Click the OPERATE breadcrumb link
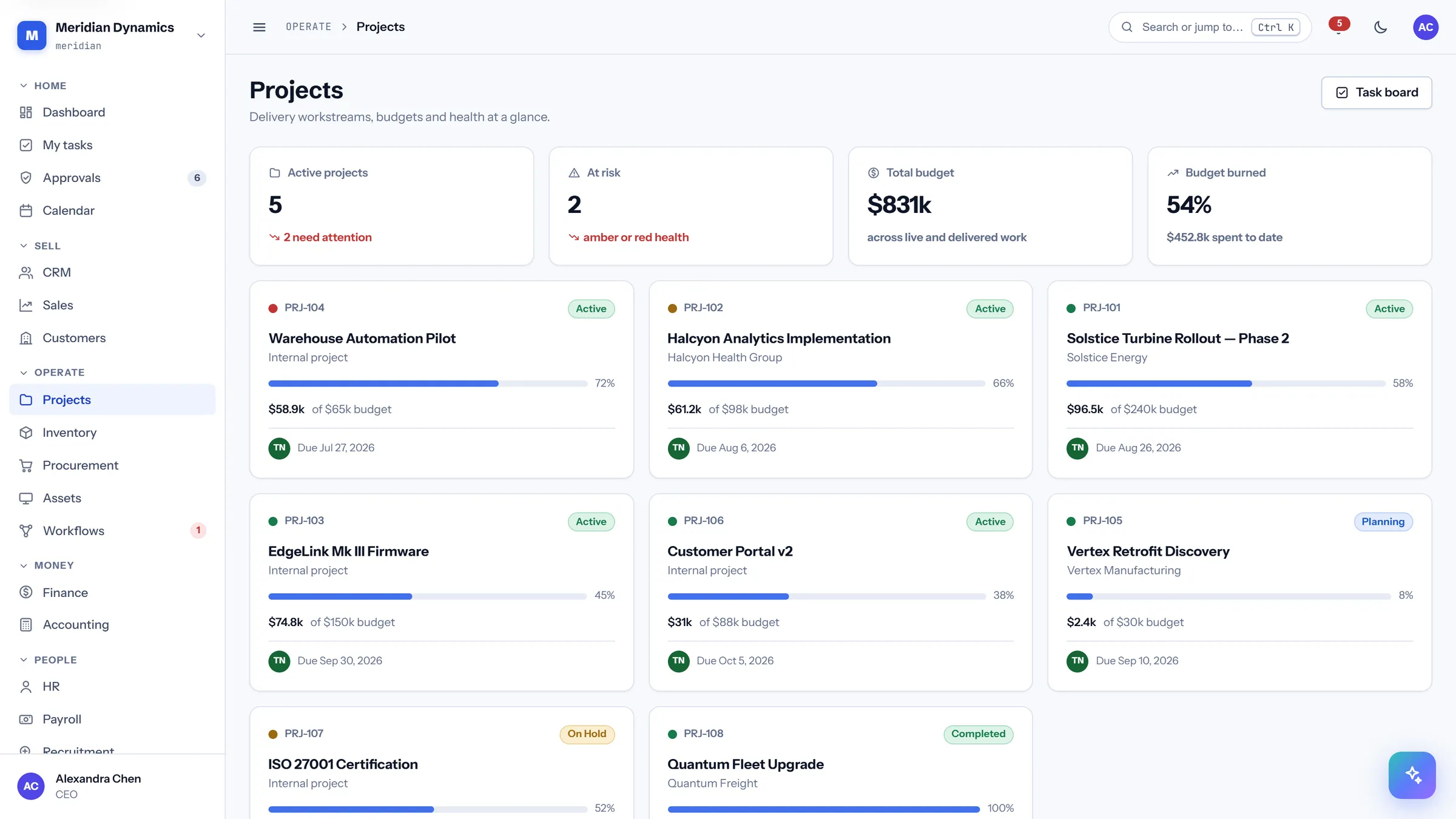1456x819 pixels. [x=308, y=27]
